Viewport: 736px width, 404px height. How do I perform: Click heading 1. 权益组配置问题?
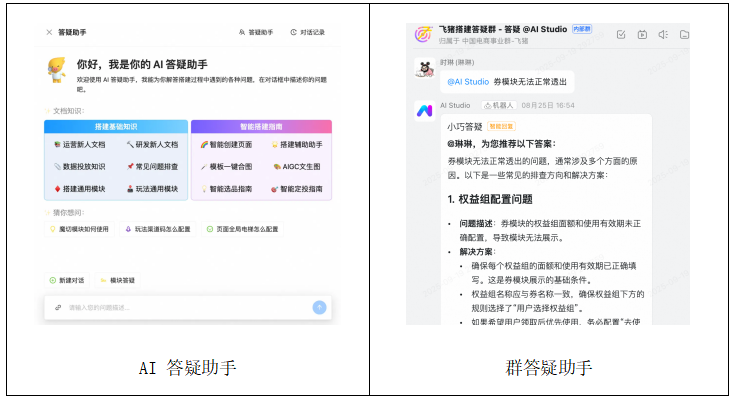pyautogui.click(x=490, y=199)
